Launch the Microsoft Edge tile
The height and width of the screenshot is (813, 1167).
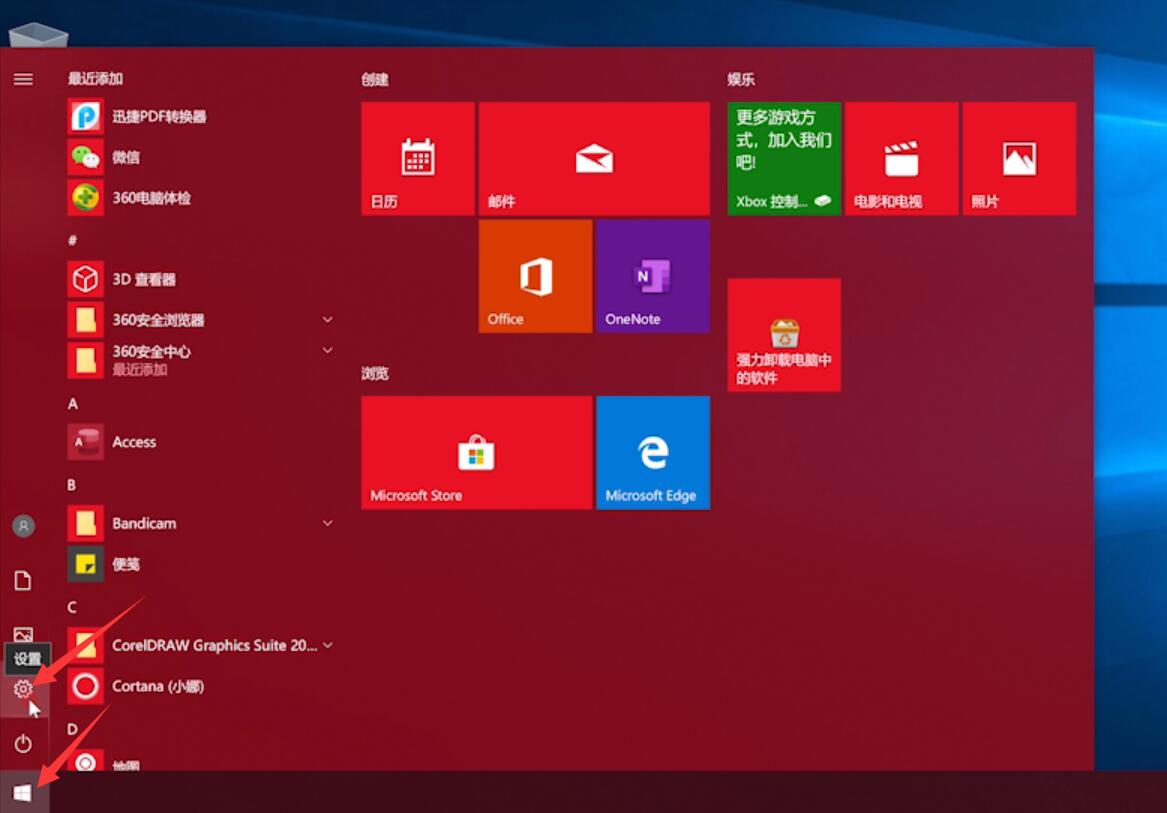click(653, 453)
